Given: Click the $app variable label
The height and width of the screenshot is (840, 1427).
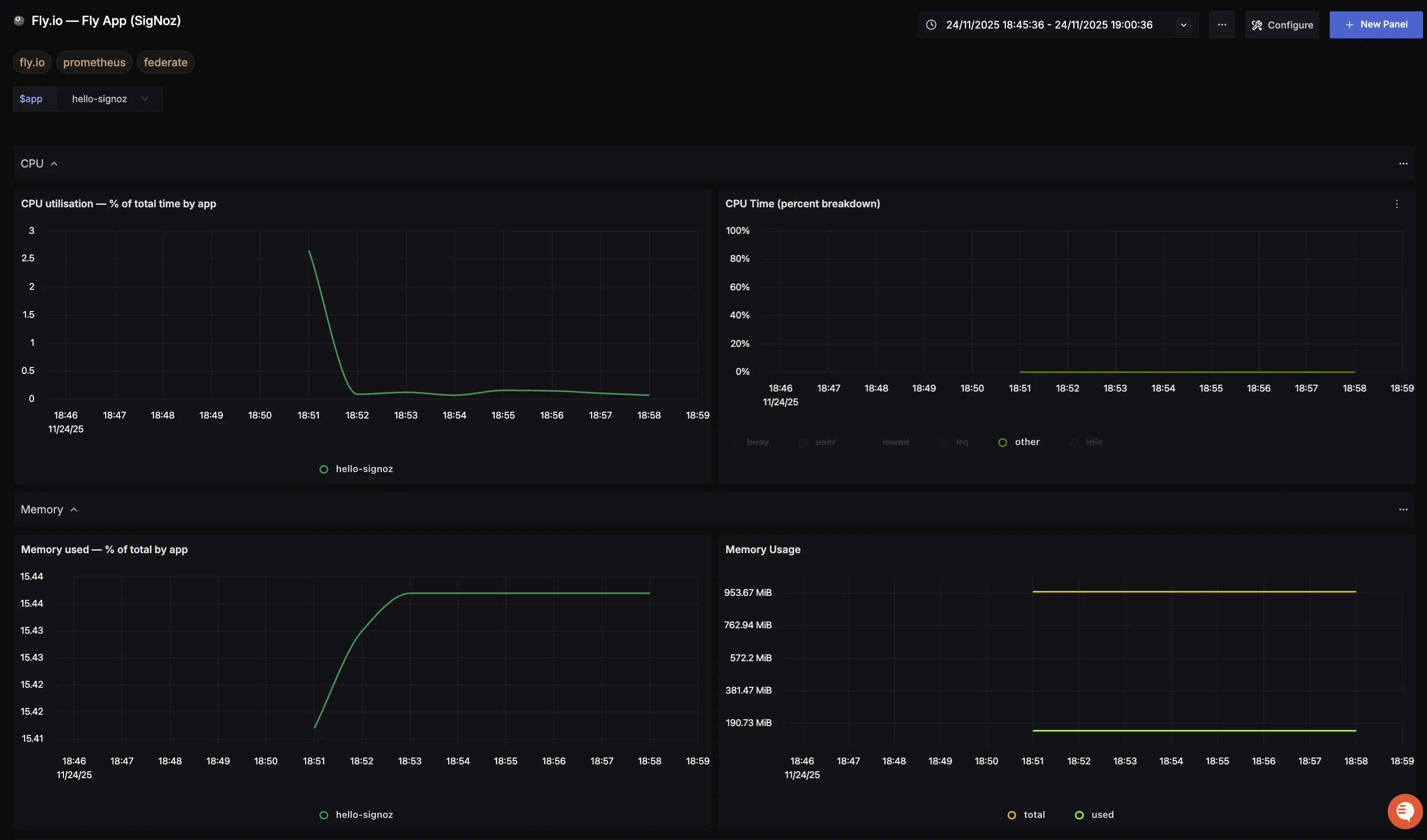Looking at the screenshot, I should 31,99.
